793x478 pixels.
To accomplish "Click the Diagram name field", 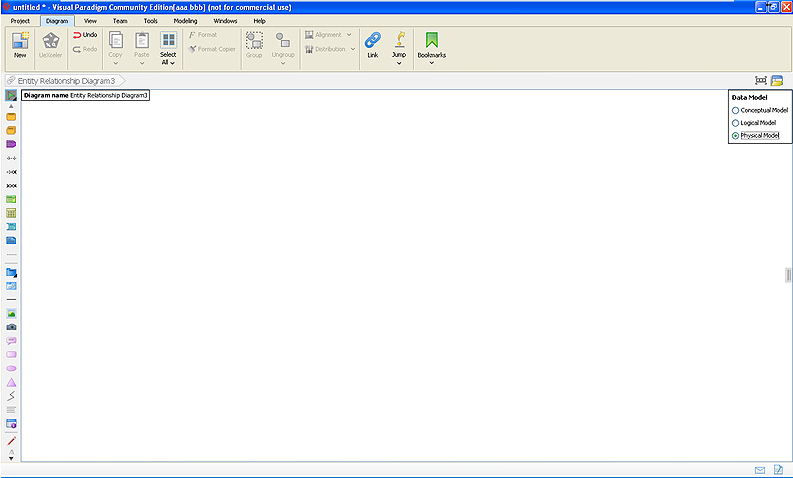I will 109,95.
